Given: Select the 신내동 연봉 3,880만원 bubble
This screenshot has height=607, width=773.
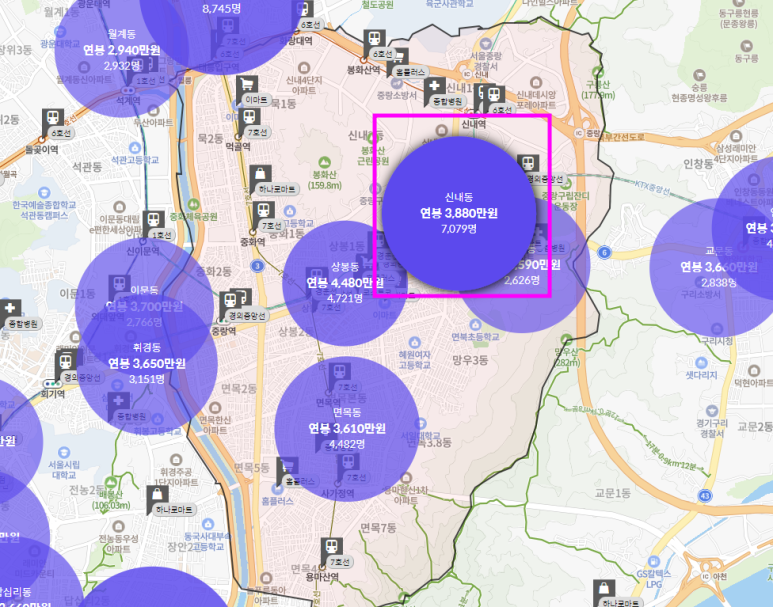Looking at the screenshot, I should 459,214.
